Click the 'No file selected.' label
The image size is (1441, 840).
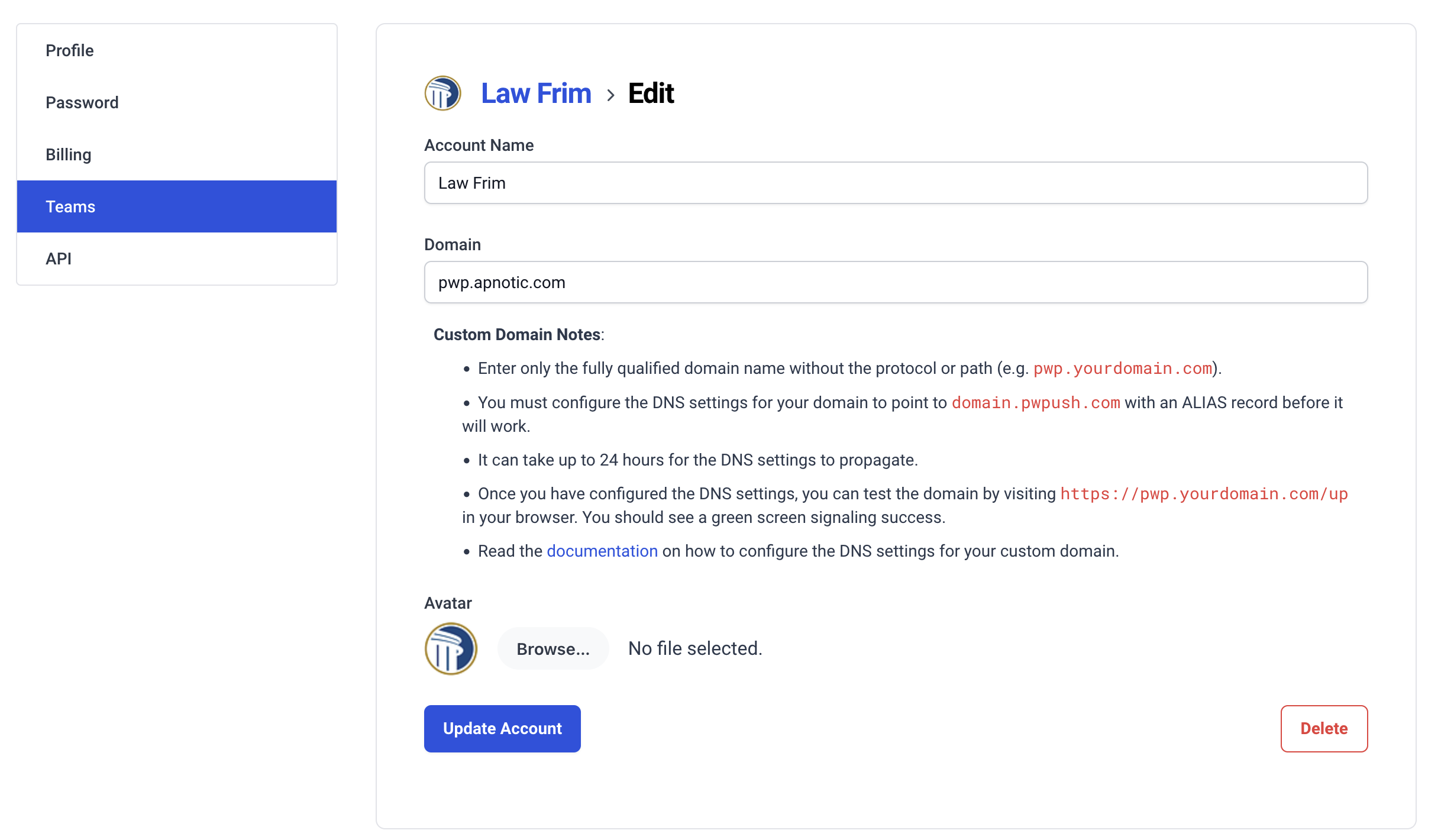pos(695,648)
